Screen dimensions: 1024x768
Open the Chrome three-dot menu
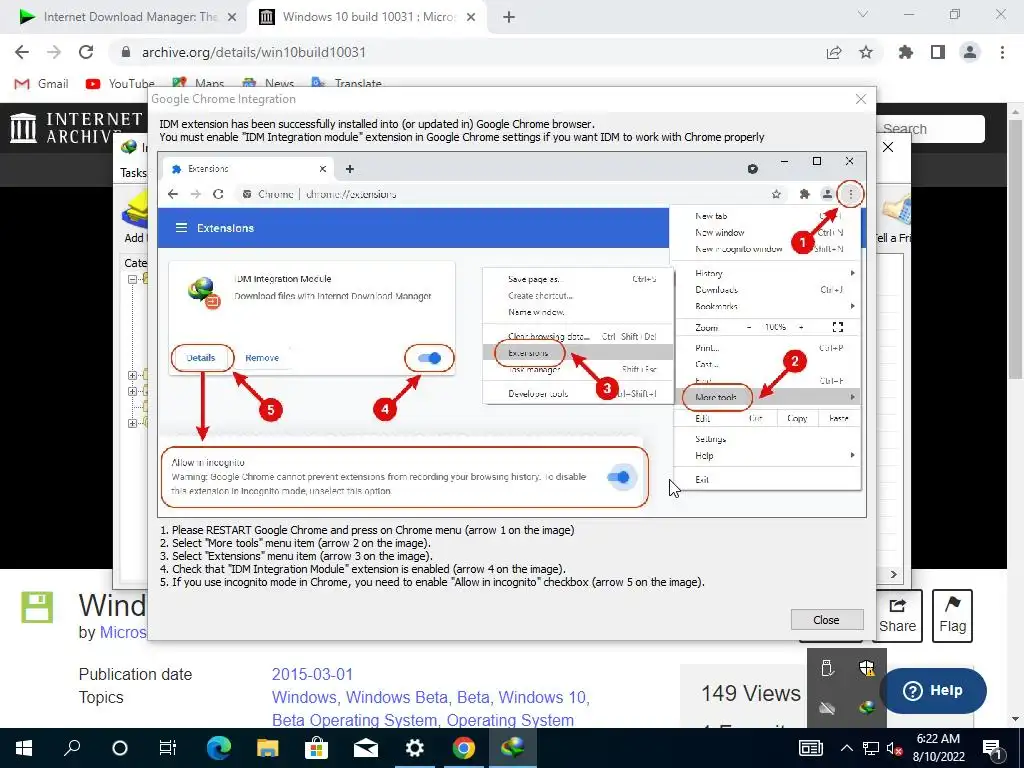1002,52
